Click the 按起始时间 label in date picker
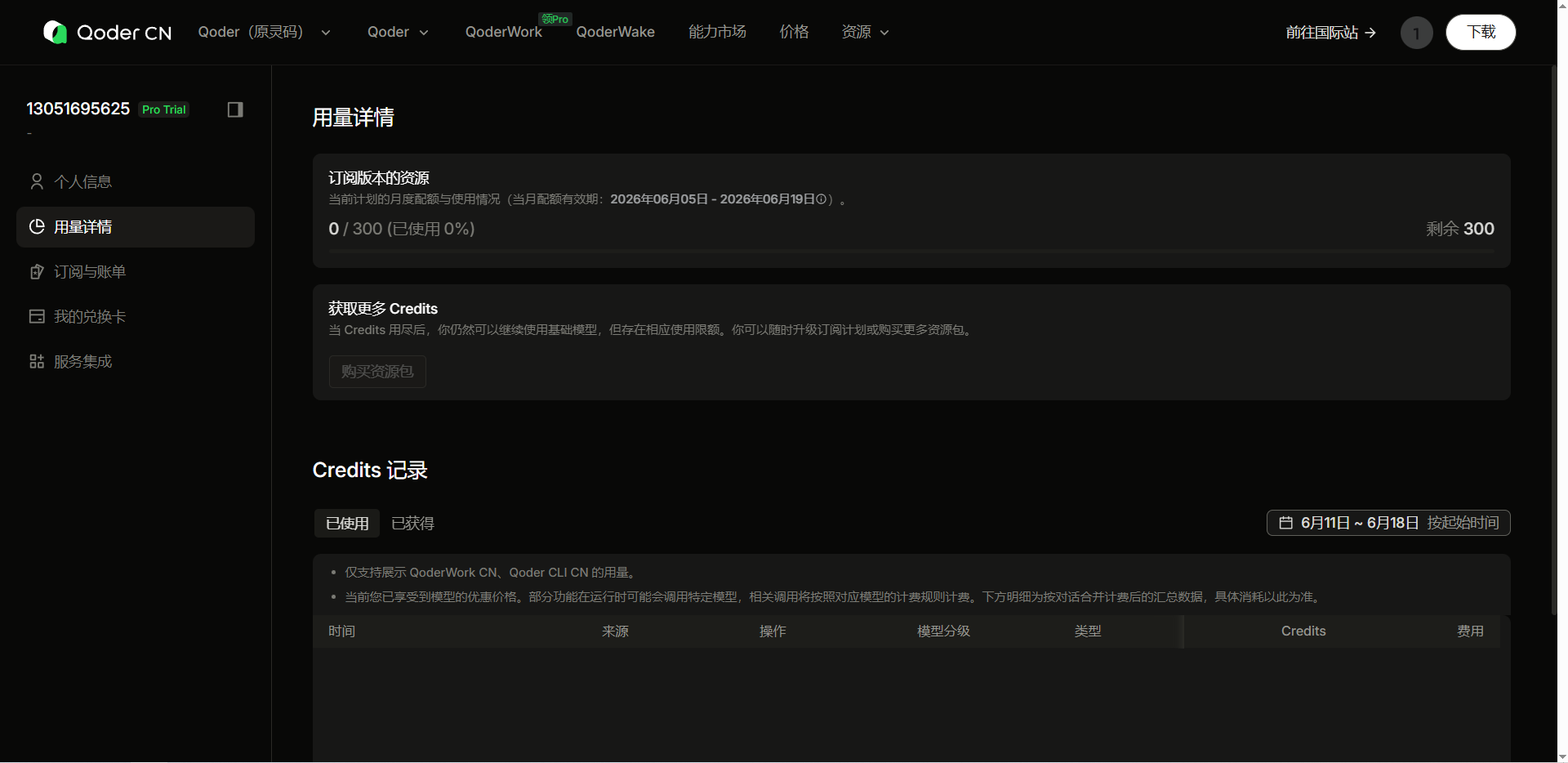Viewport: 1568px width, 763px height. [x=1463, y=523]
